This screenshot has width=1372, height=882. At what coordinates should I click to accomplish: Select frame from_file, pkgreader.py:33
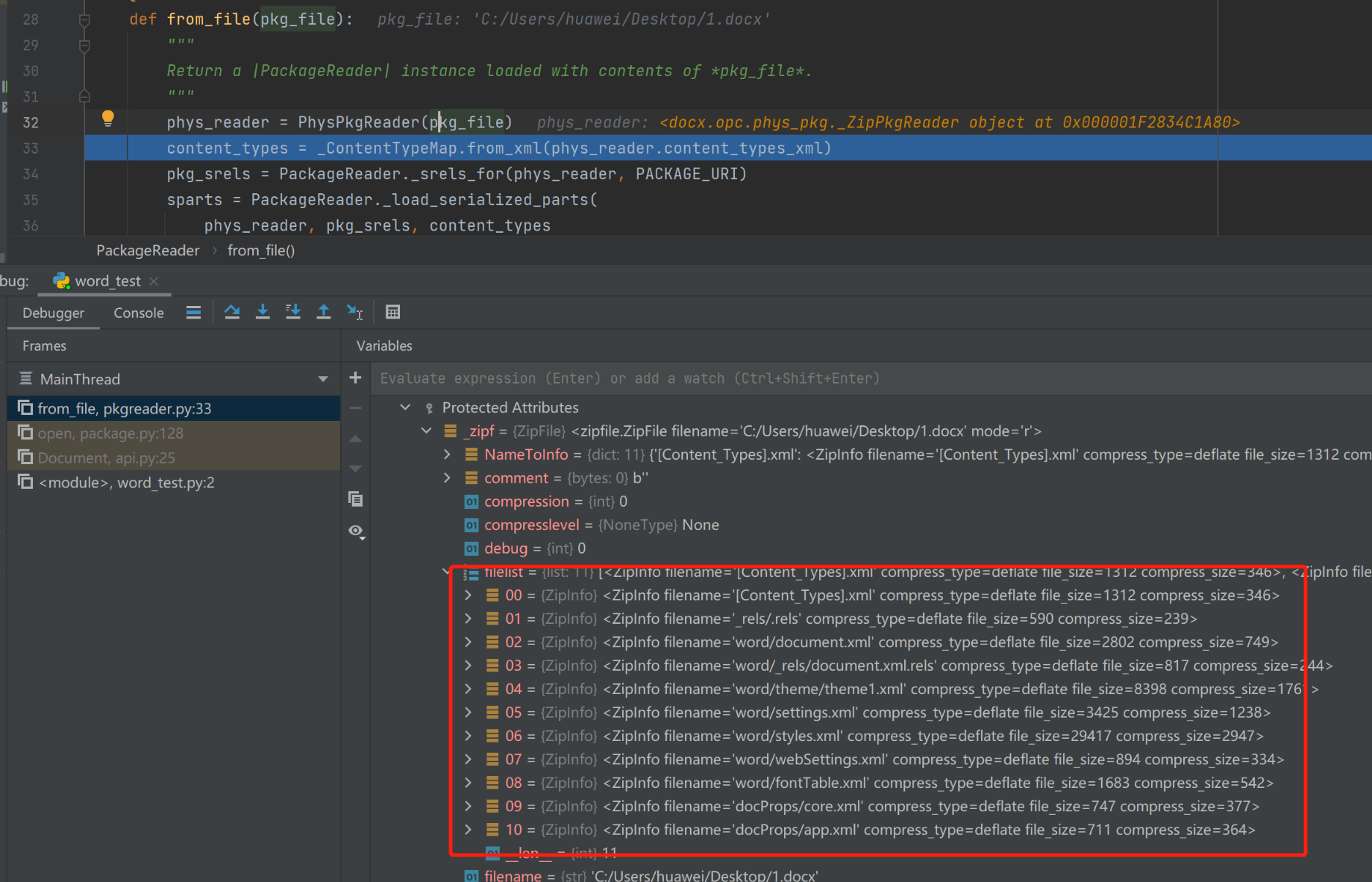pyautogui.click(x=174, y=408)
